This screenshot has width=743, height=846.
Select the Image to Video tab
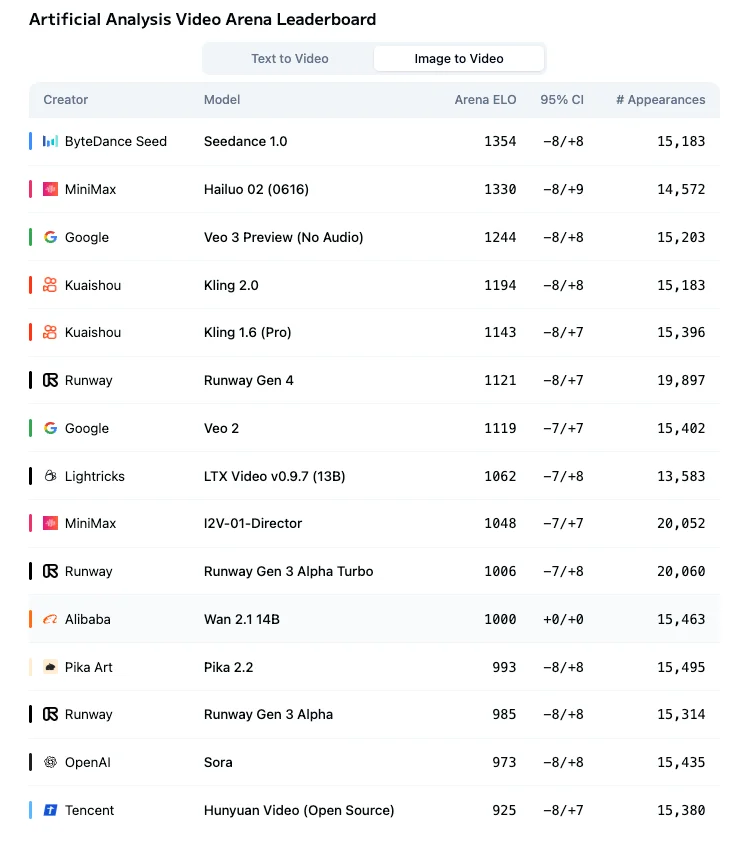[x=459, y=58]
